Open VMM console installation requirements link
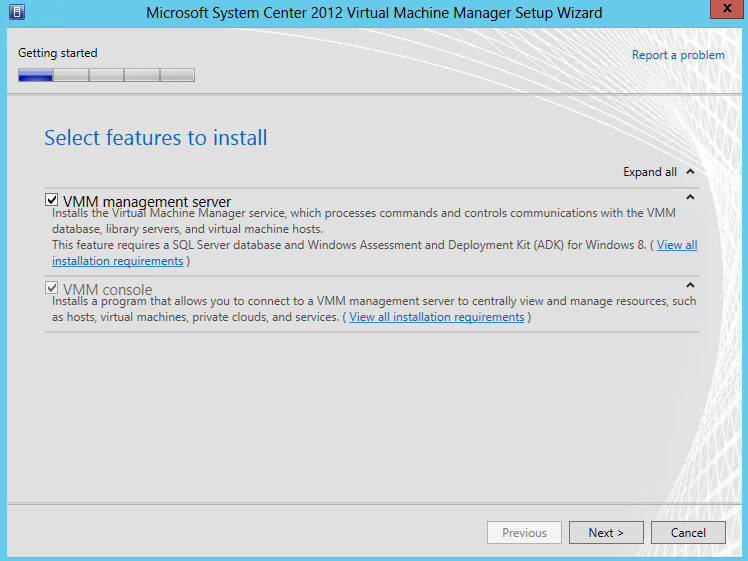 click(436, 317)
